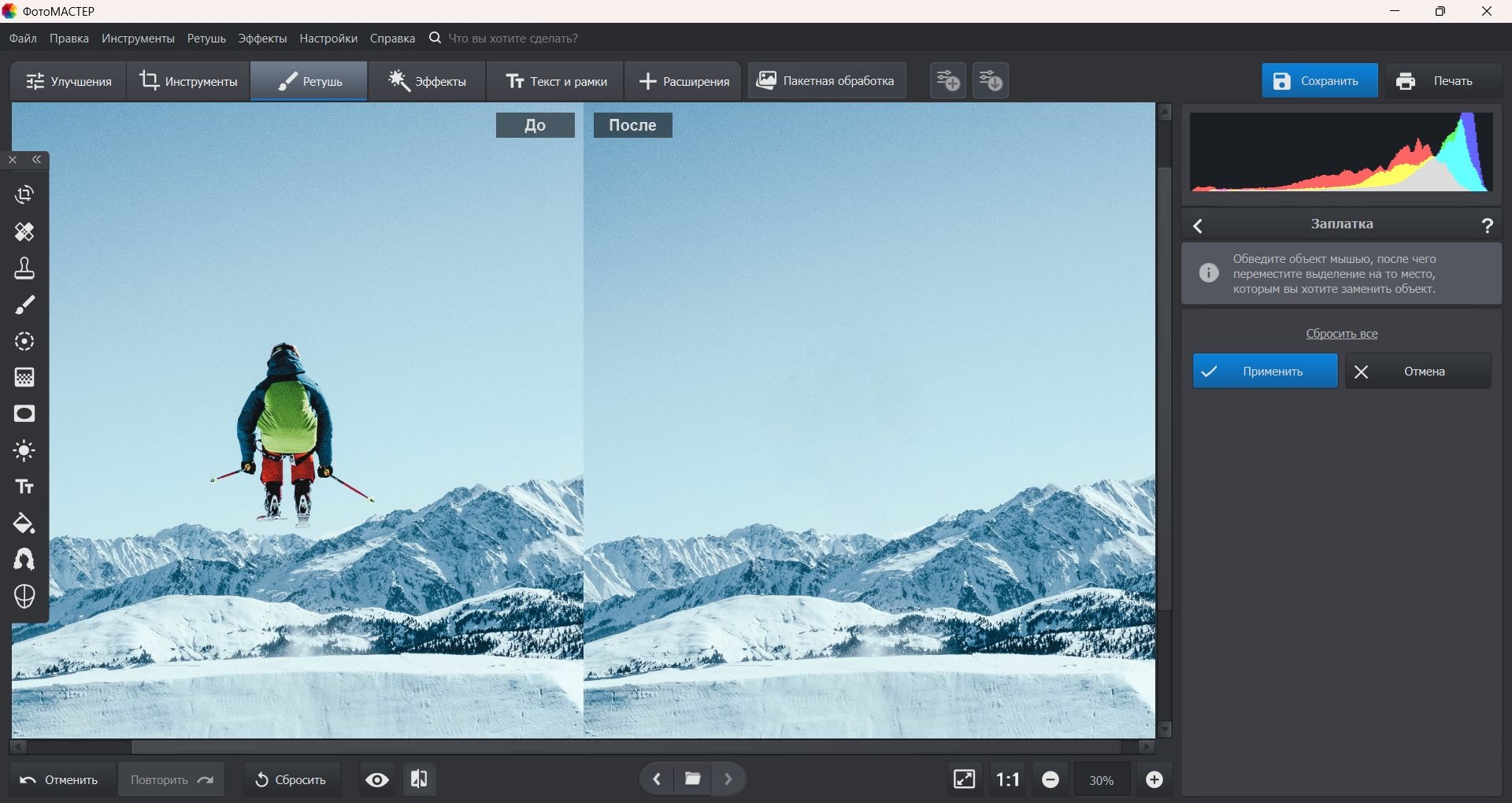The height and width of the screenshot is (803, 1512).
Task: Click the zoom in plus icon
Action: click(1154, 779)
